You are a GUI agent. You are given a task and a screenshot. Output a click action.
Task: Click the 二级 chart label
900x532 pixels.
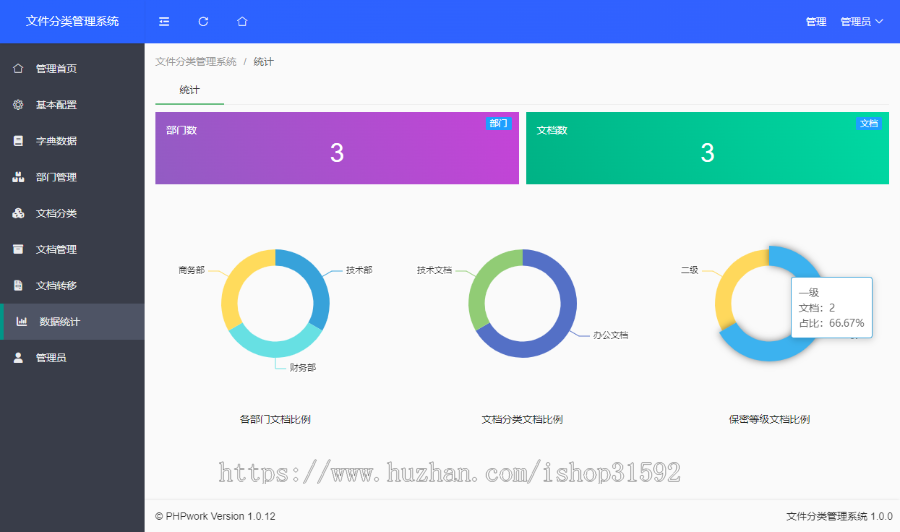point(690,270)
